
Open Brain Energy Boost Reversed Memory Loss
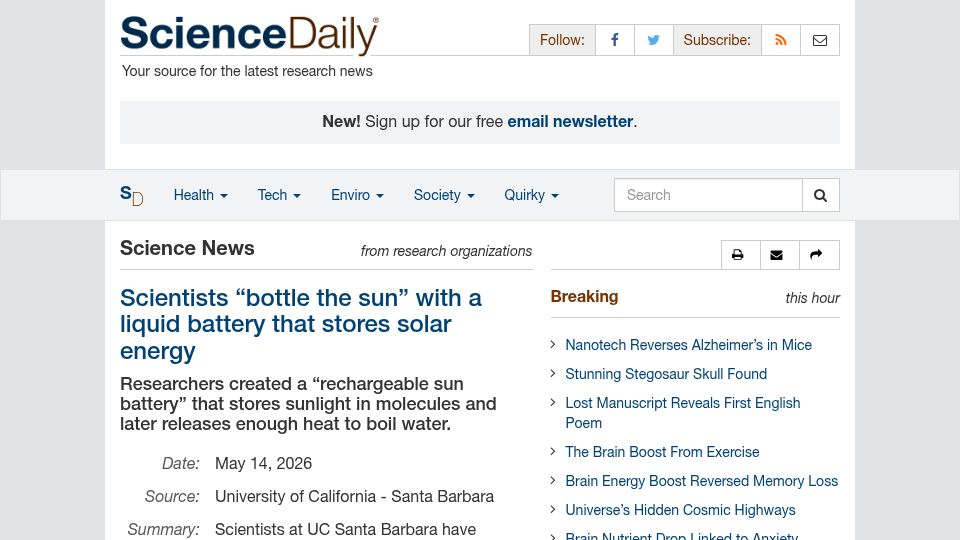(701, 481)
